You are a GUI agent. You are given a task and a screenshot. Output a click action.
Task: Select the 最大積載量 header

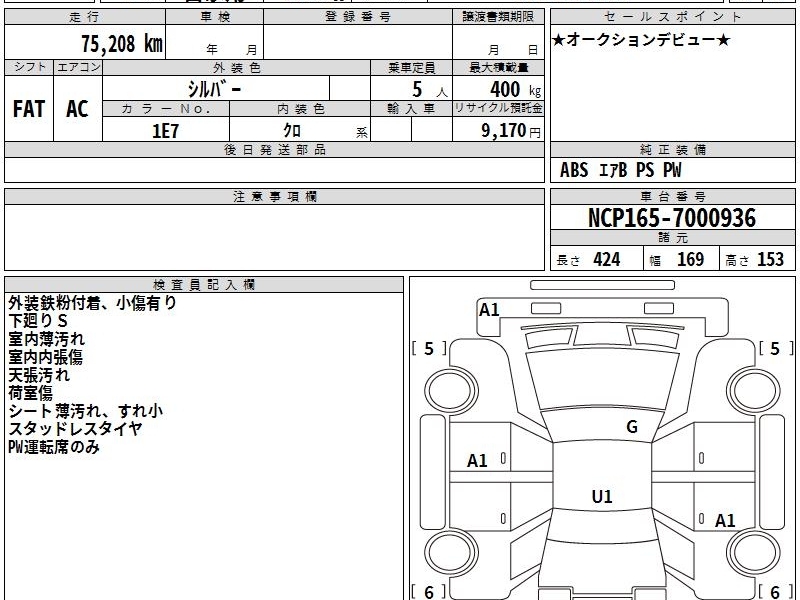click(x=498, y=67)
